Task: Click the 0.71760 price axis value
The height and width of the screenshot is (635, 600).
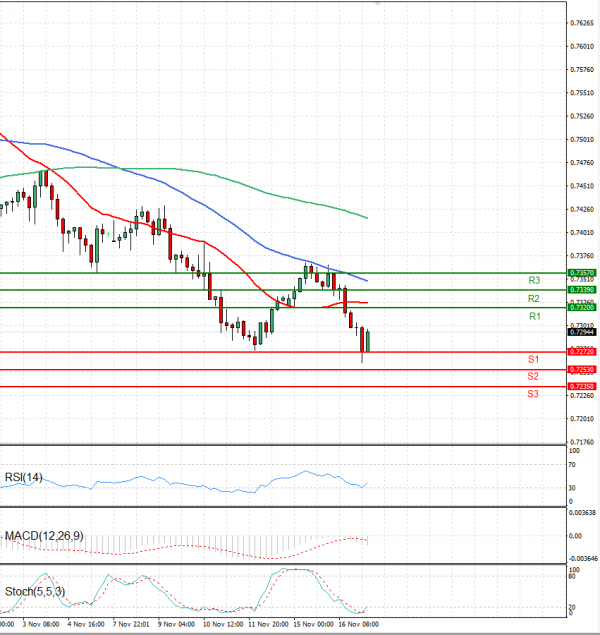Action: pyautogui.click(x=582, y=442)
